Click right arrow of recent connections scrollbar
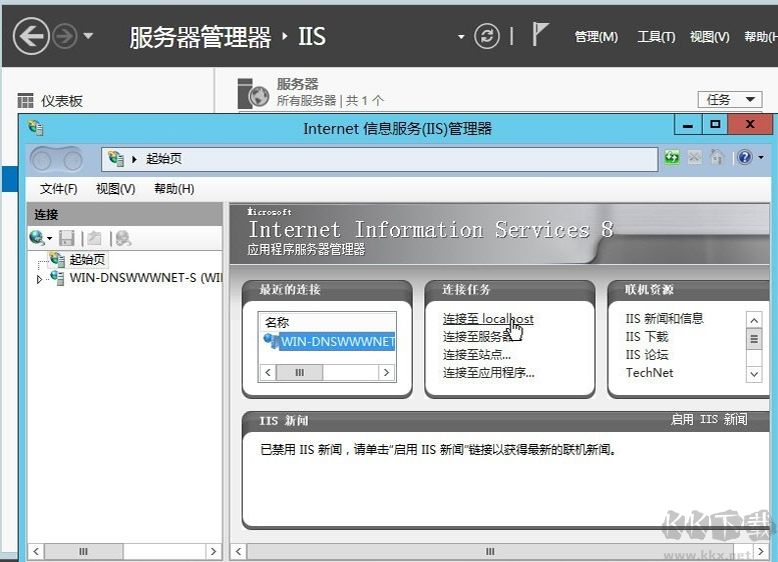778x562 pixels. point(387,373)
